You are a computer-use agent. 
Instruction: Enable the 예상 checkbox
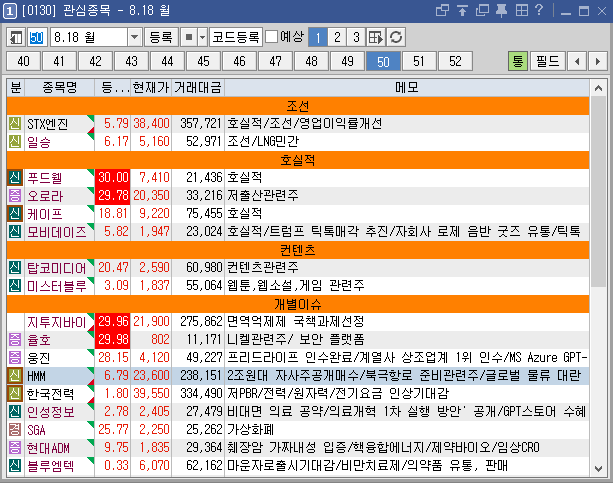click(x=271, y=37)
